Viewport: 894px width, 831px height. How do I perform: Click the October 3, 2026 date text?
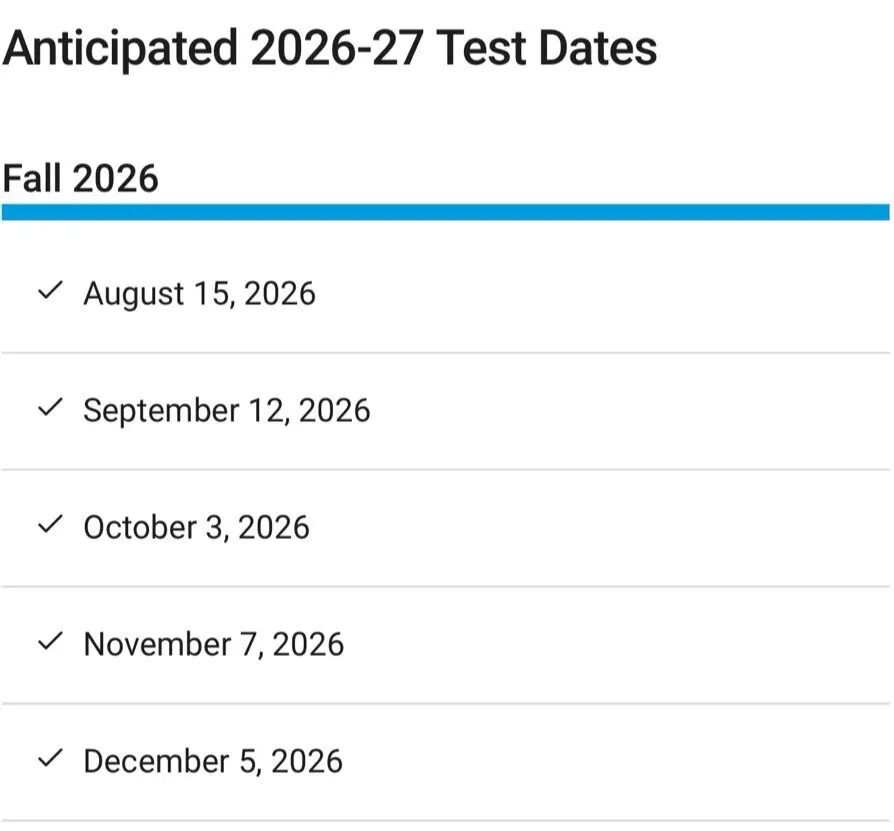[x=196, y=528]
